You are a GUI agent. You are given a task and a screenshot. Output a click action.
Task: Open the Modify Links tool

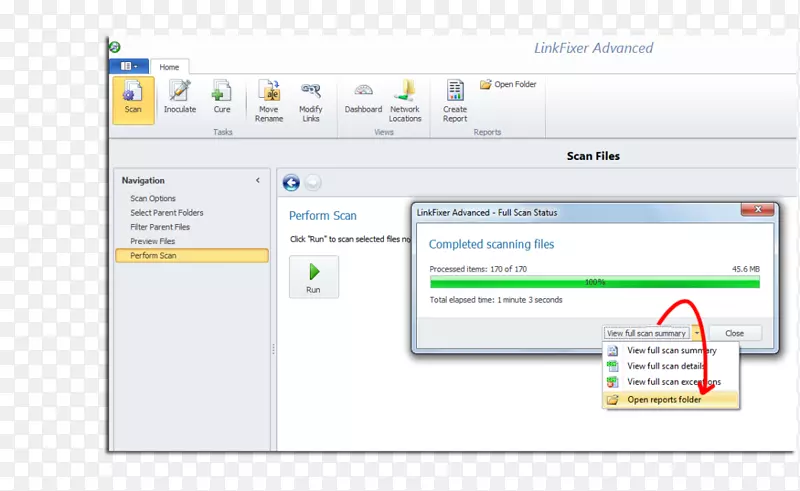(311, 102)
